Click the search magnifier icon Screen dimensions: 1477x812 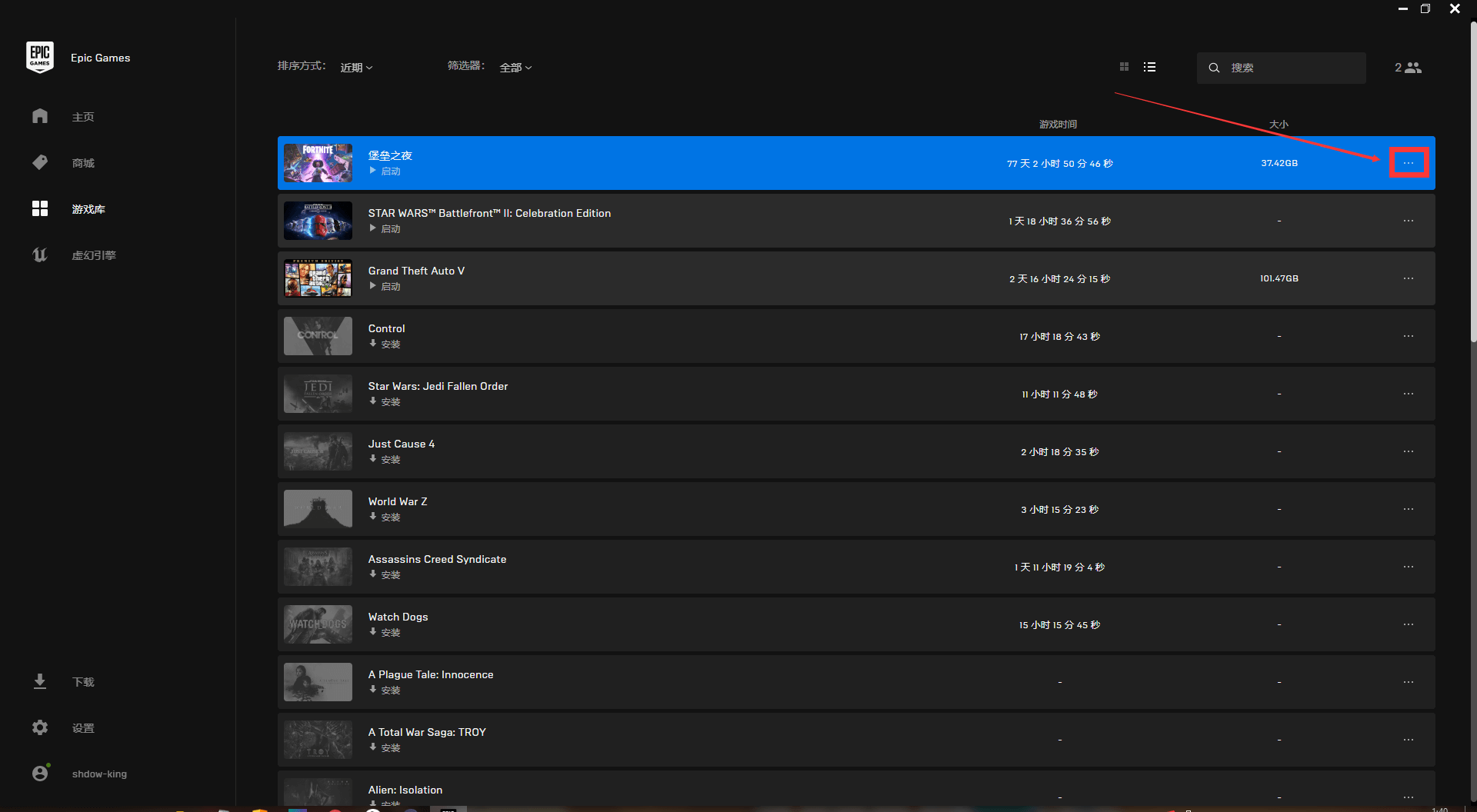click(1214, 68)
